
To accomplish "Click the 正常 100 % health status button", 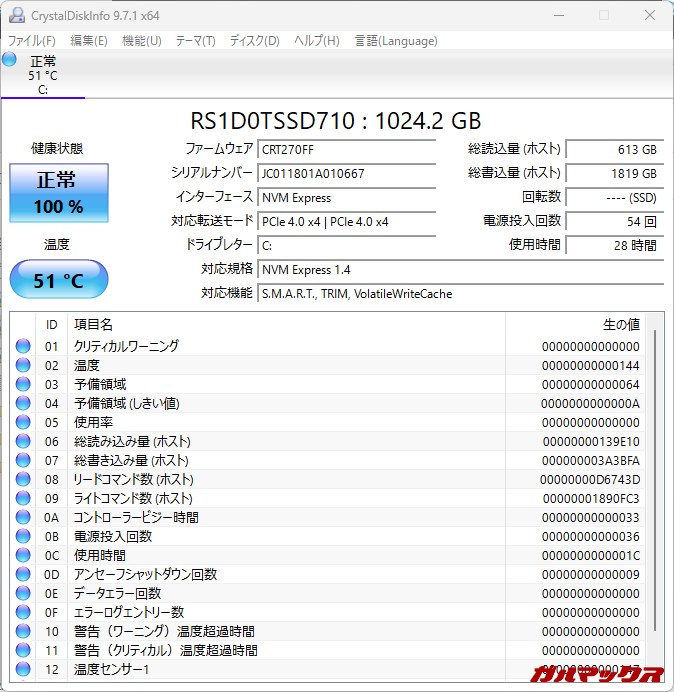I will [x=59, y=194].
